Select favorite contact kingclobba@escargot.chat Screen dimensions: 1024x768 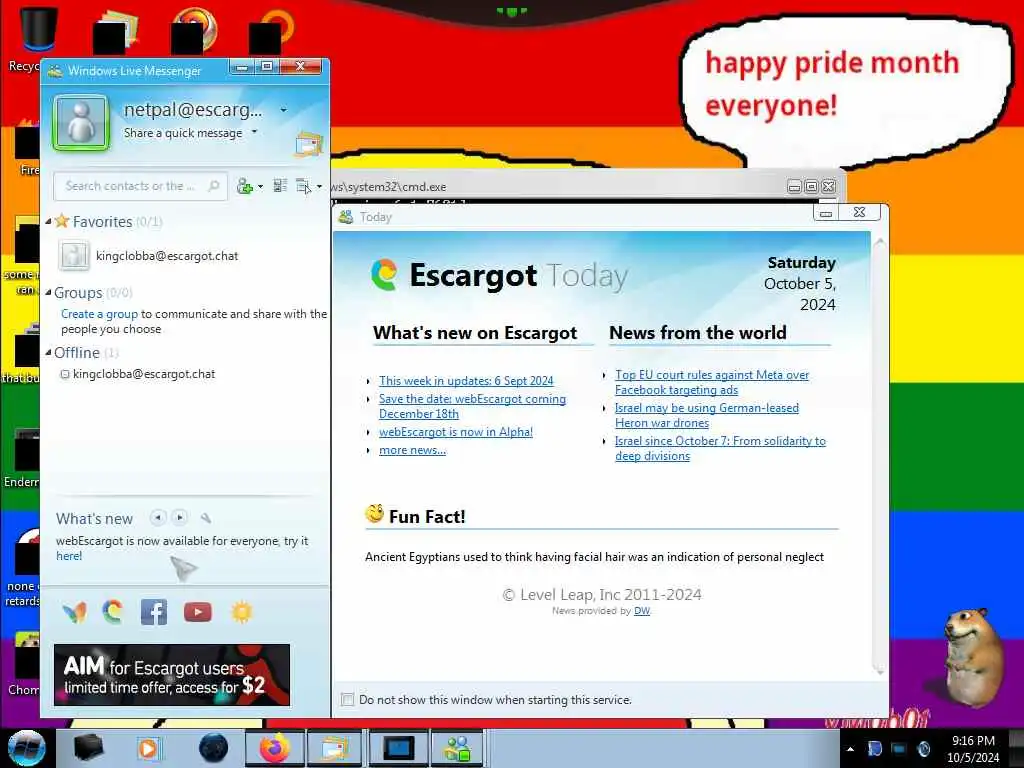[x=167, y=256]
